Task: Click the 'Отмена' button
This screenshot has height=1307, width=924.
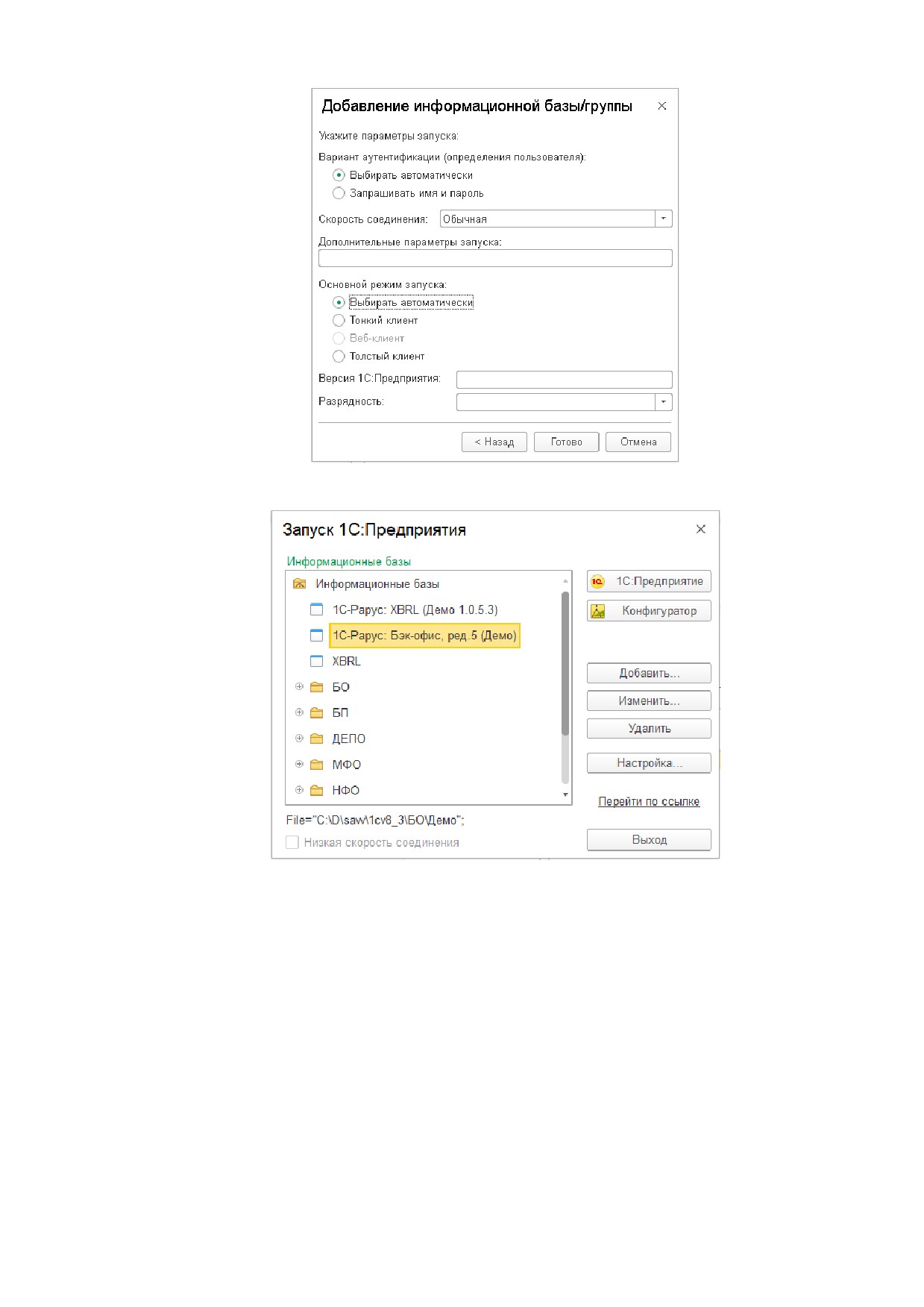Action: pyautogui.click(x=638, y=442)
